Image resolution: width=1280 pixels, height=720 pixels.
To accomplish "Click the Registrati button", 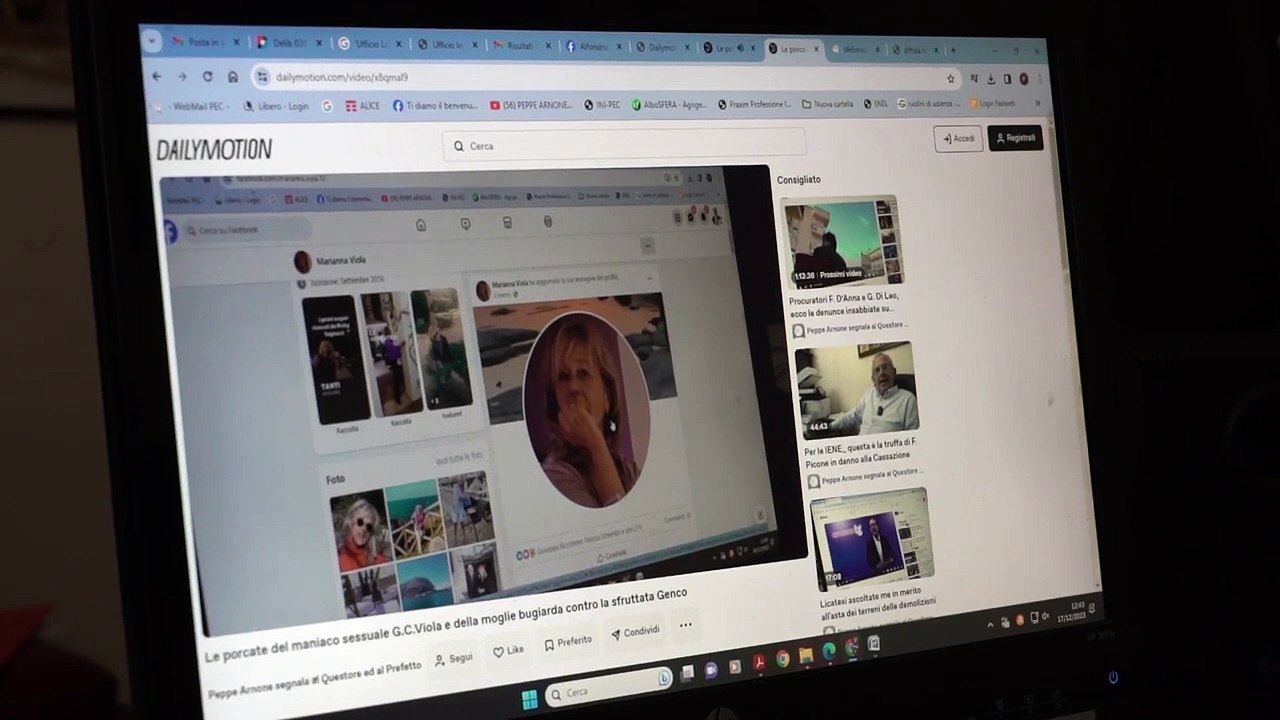I will [1015, 138].
